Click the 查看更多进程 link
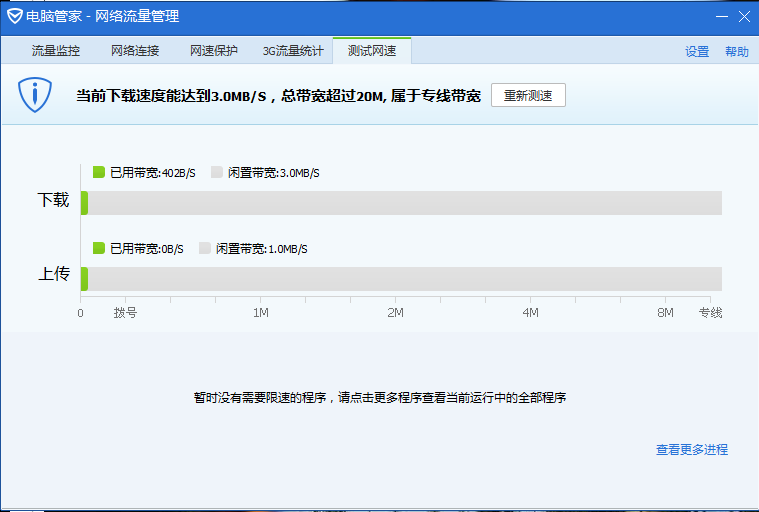 pyautogui.click(x=691, y=450)
